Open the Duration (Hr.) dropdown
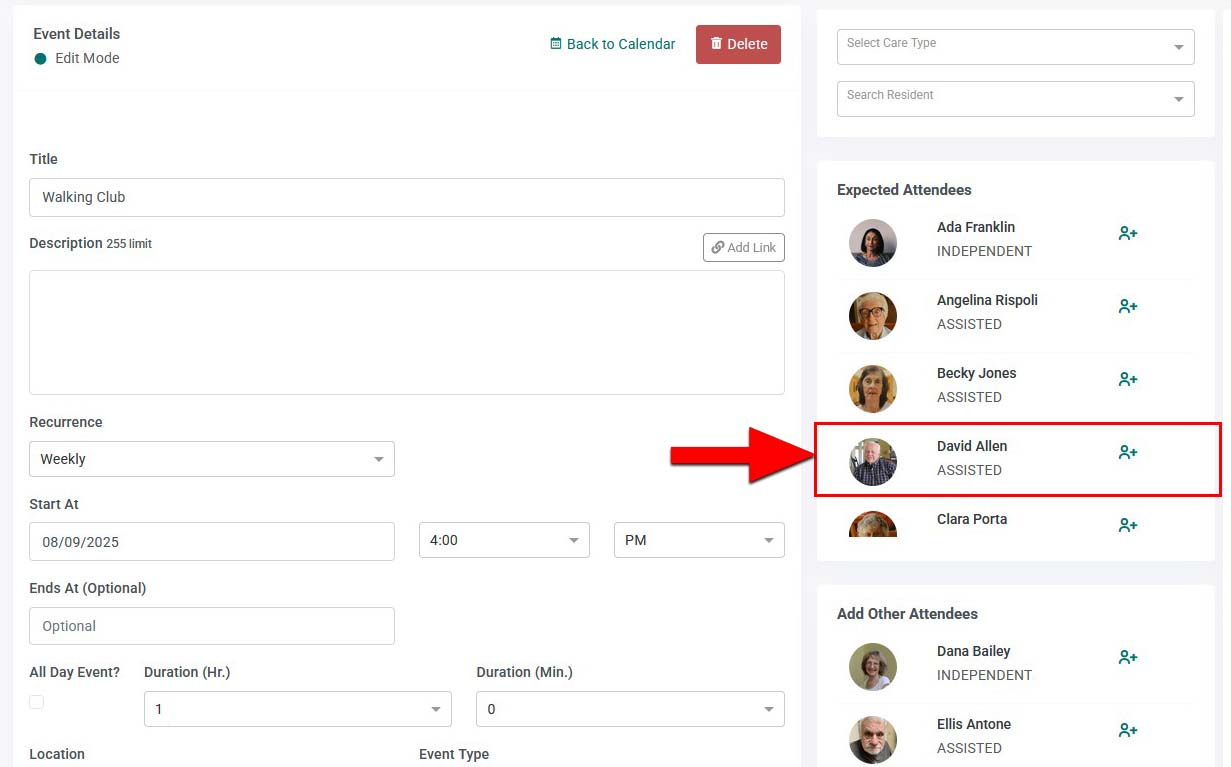The height and width of the screenshot is (767, 1231). (x=298, y=709)
